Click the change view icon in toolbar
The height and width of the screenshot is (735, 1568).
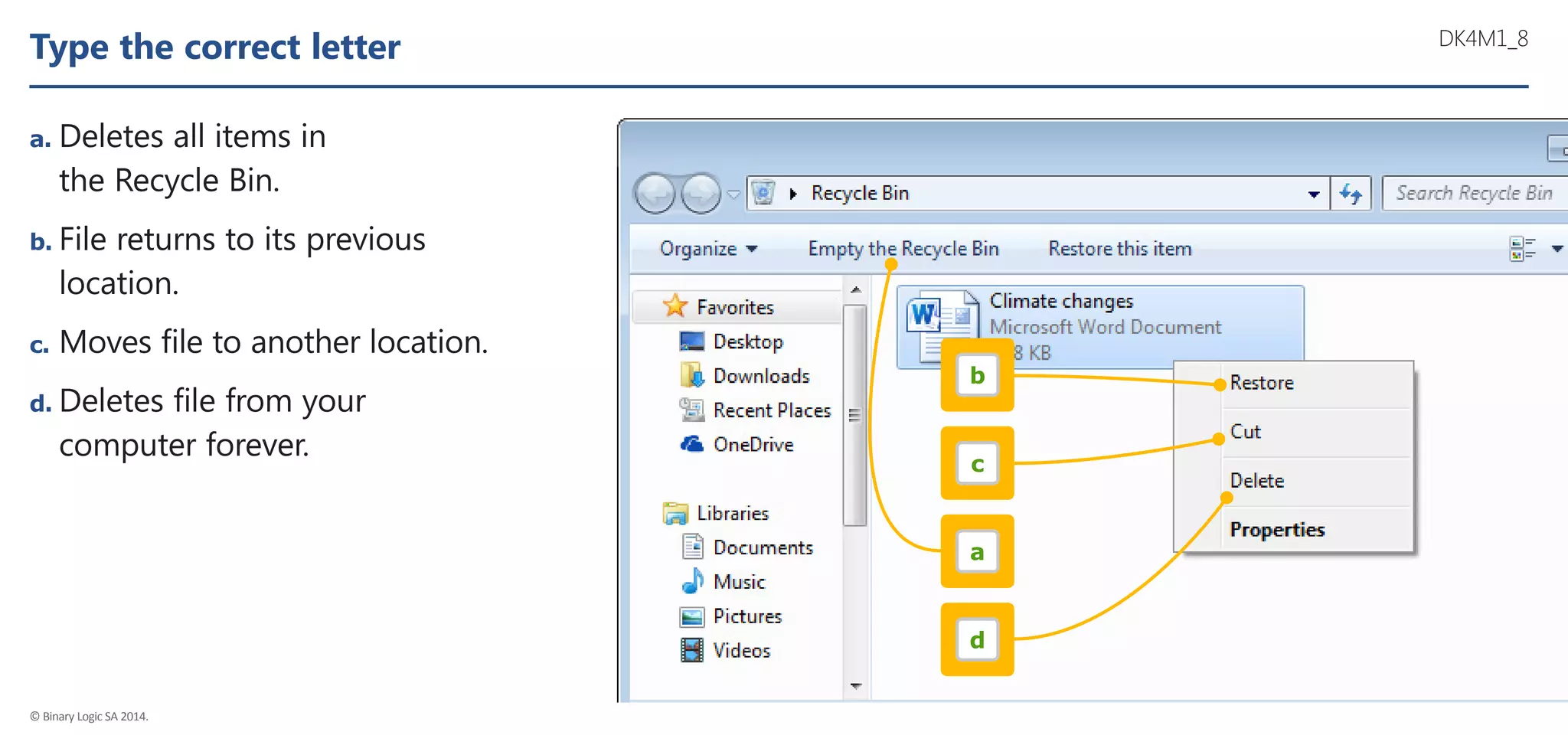click(x=1522, y=249)
